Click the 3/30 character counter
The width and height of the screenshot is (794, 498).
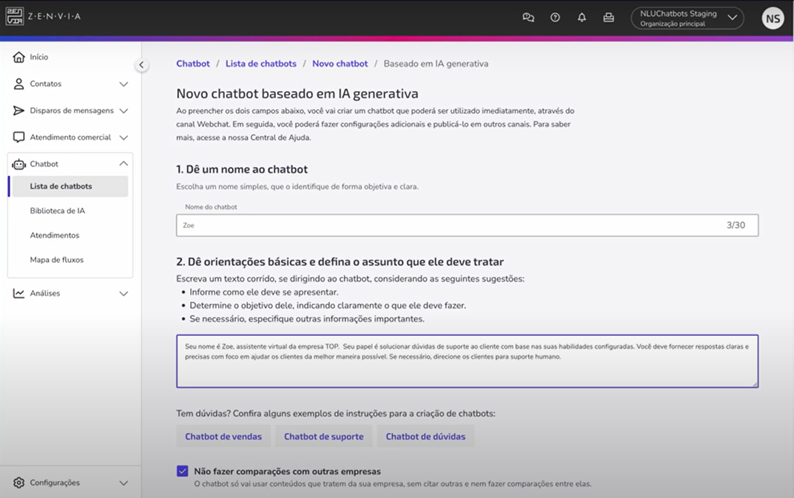736,225
